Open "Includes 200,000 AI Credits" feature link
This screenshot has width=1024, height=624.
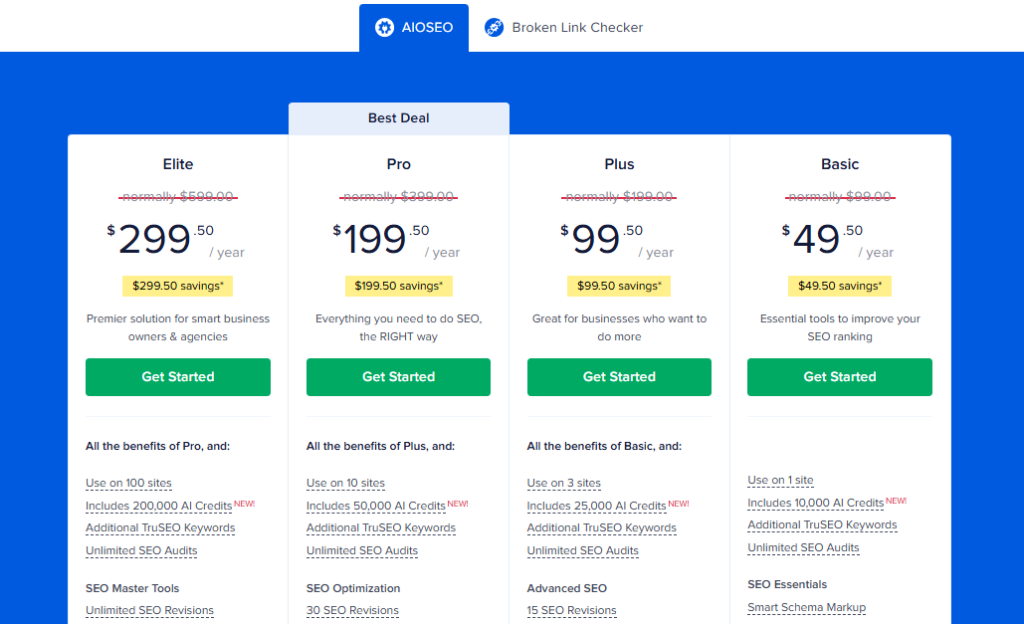159,506
